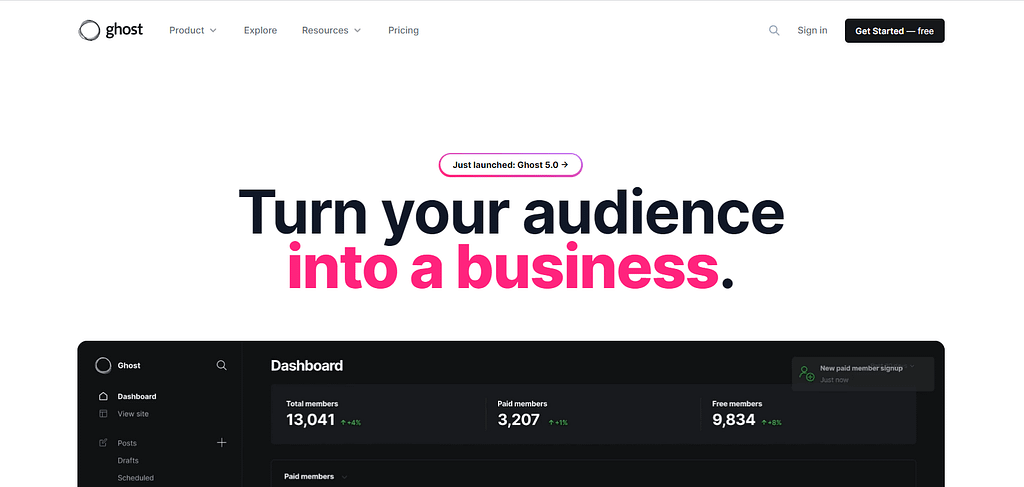Open the Just launched: Ghost 5.0 announcement
Viewport: 1024px width, 487px height.
point(511,165)
